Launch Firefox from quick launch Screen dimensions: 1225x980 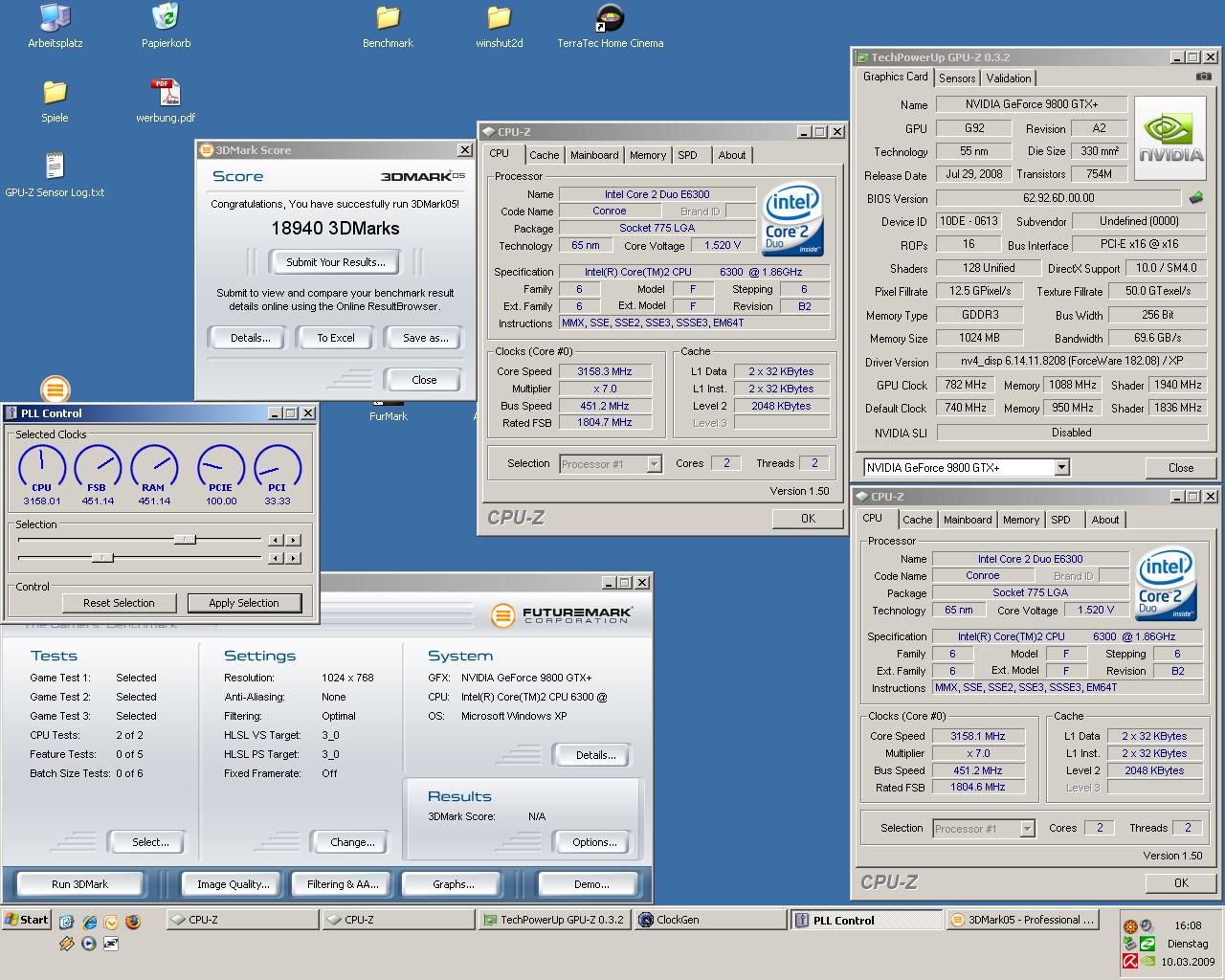tap(132, 922)
